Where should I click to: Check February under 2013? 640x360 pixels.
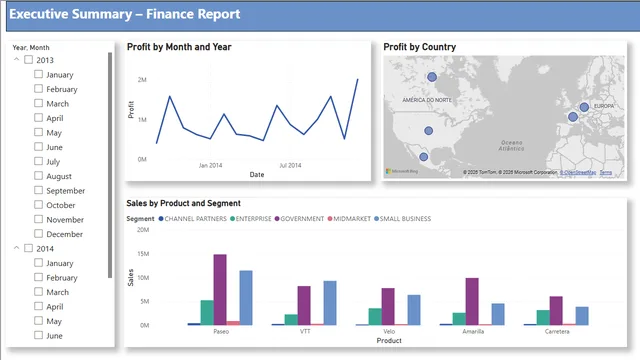(x=38, y=89)
